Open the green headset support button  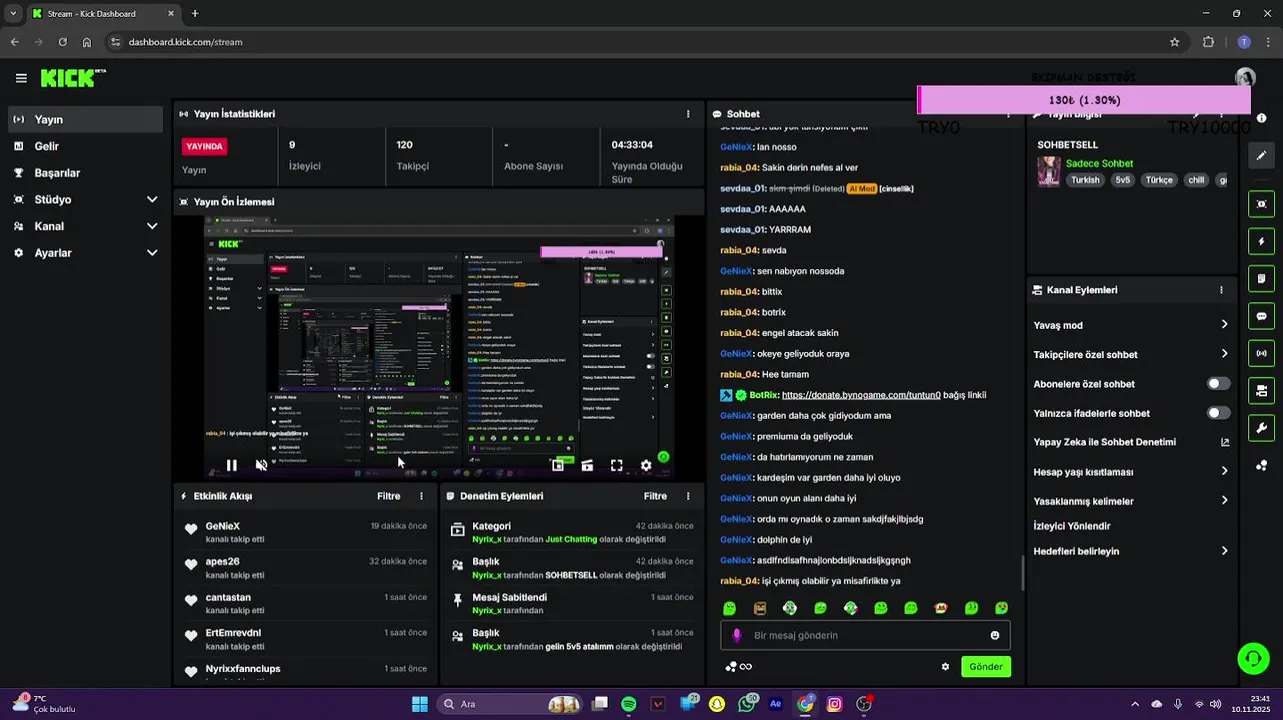(x=1253, y=657)
